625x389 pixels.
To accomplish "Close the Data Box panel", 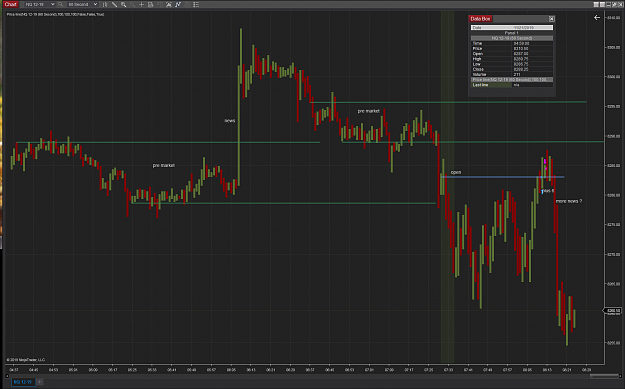I will coord(551,19).
